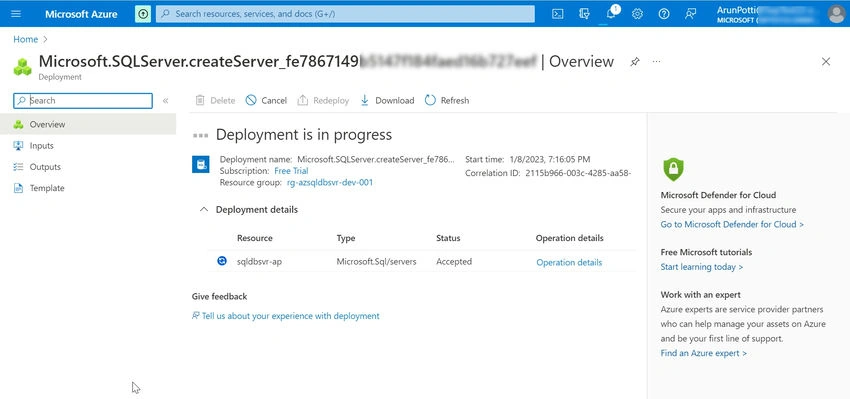Open Cloud Shell from the top bar
Screen dimensions: 850x399
coord(557,14)
